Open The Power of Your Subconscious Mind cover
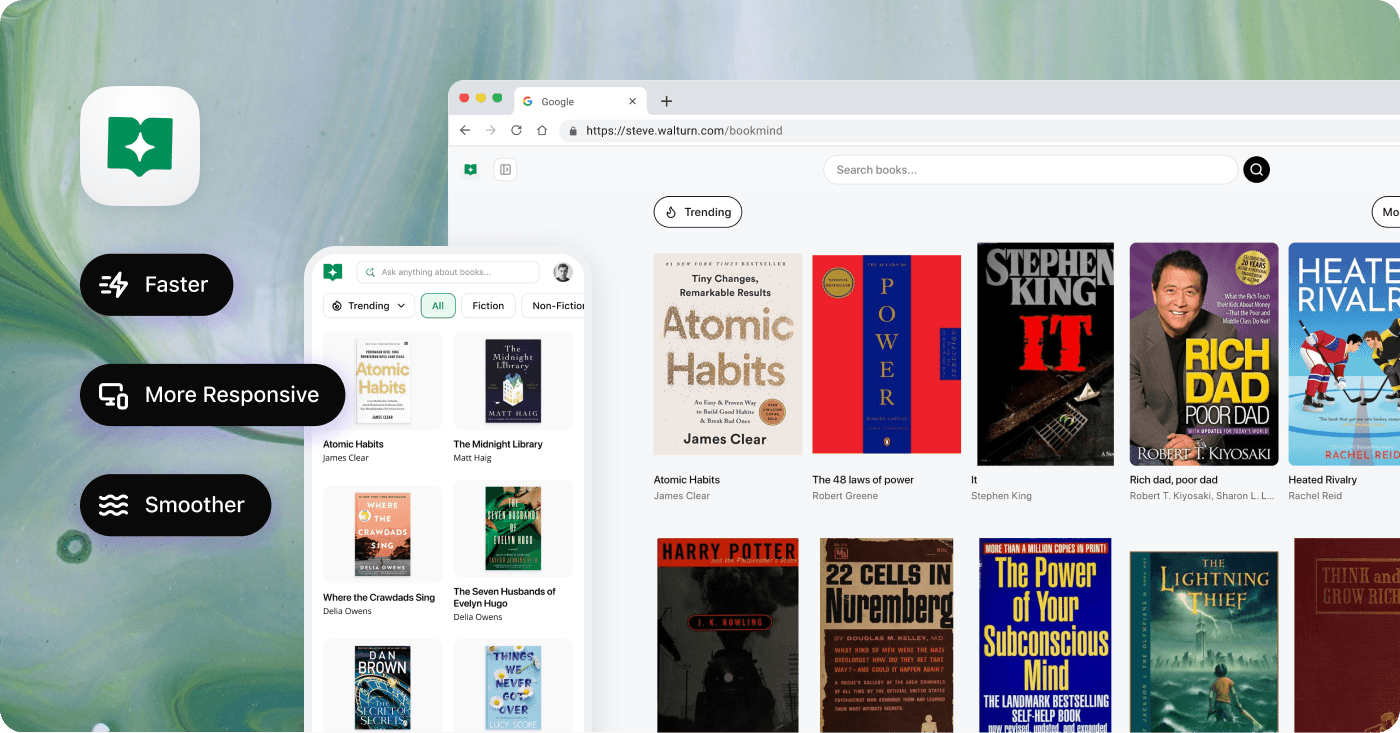Screen dimensions: 1400x733 click(x=1045, y=635)
